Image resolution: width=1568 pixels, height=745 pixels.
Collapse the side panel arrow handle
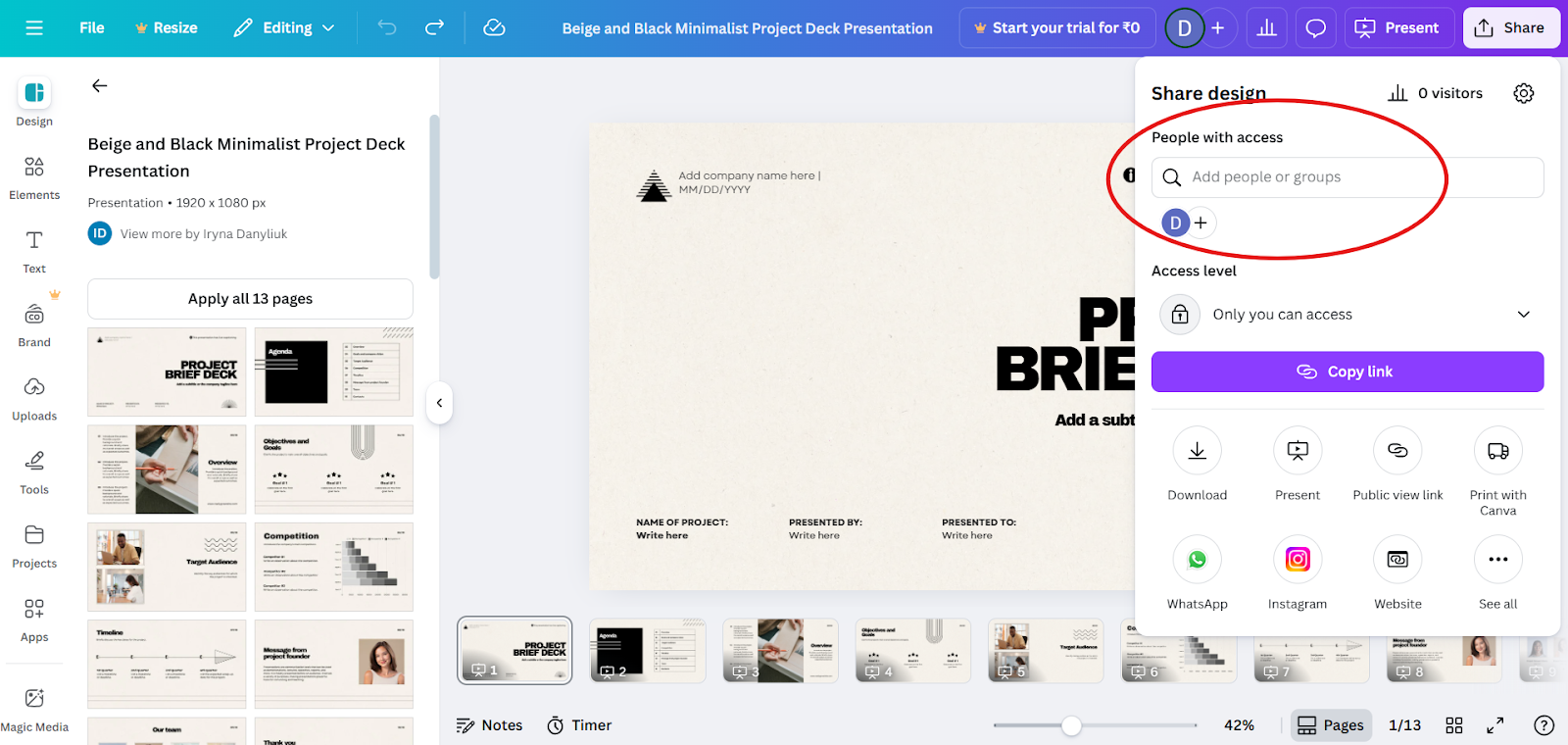[x=439, y=403]
